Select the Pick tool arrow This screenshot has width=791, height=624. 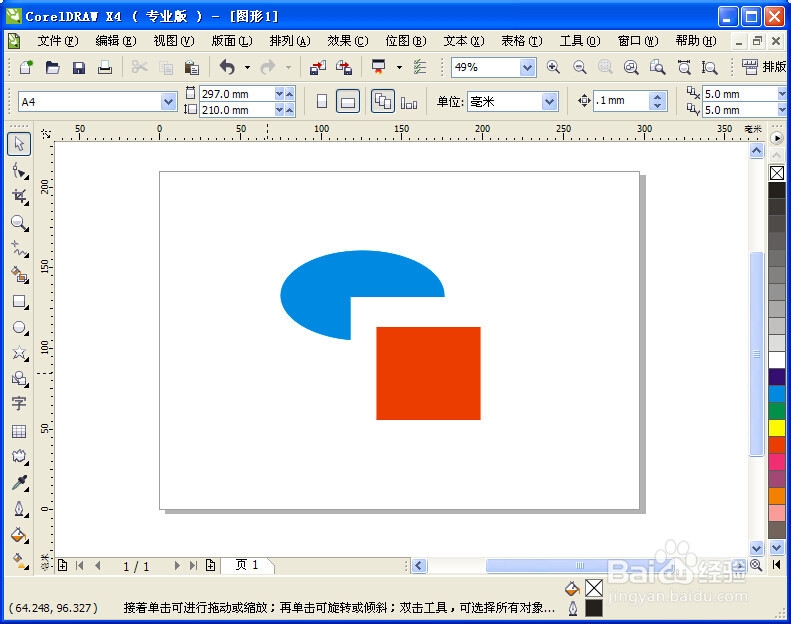pos(19,144)
